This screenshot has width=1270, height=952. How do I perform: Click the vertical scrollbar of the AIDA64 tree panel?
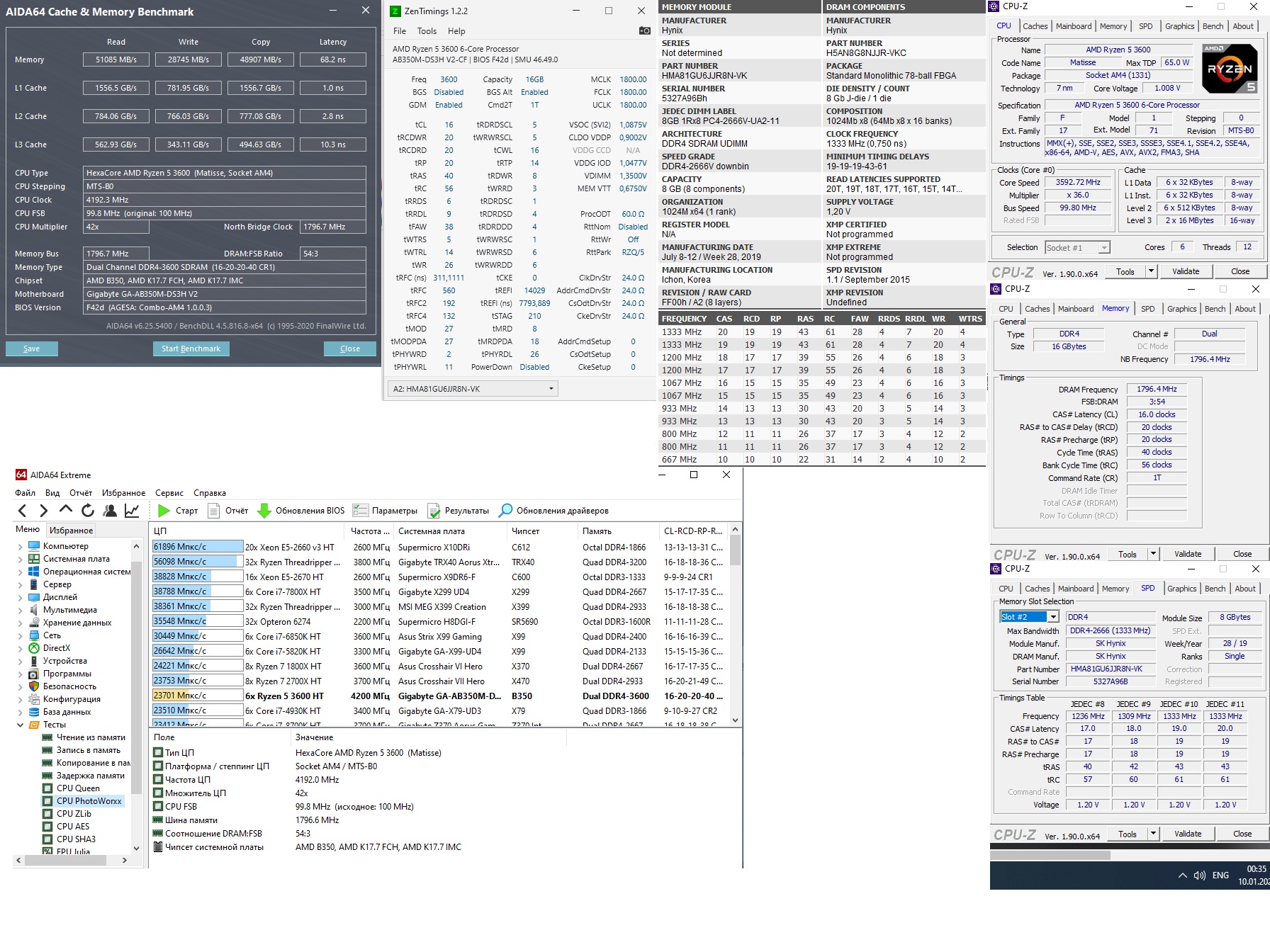[x=136, y=697]
